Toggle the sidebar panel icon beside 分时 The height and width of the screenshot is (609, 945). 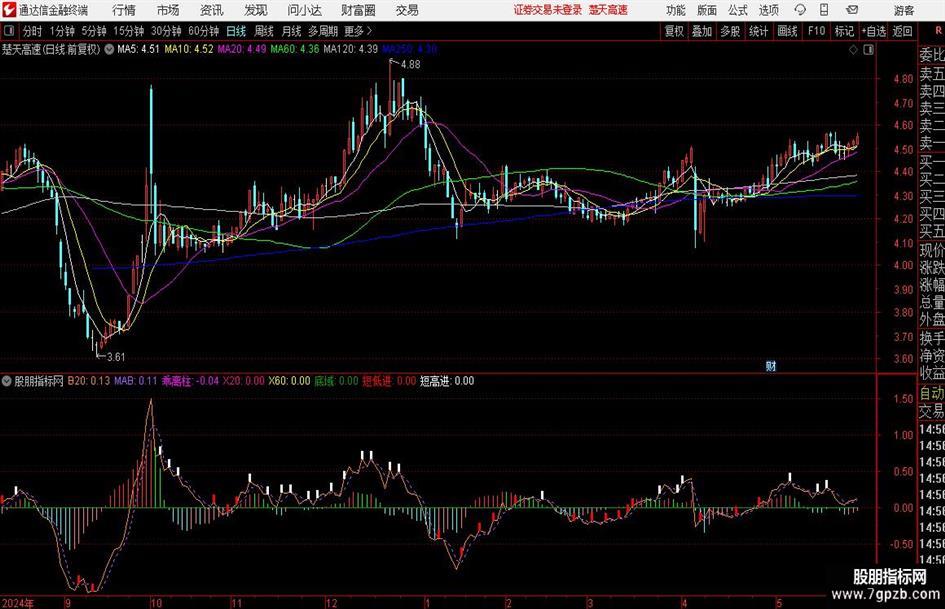point(8,31)
